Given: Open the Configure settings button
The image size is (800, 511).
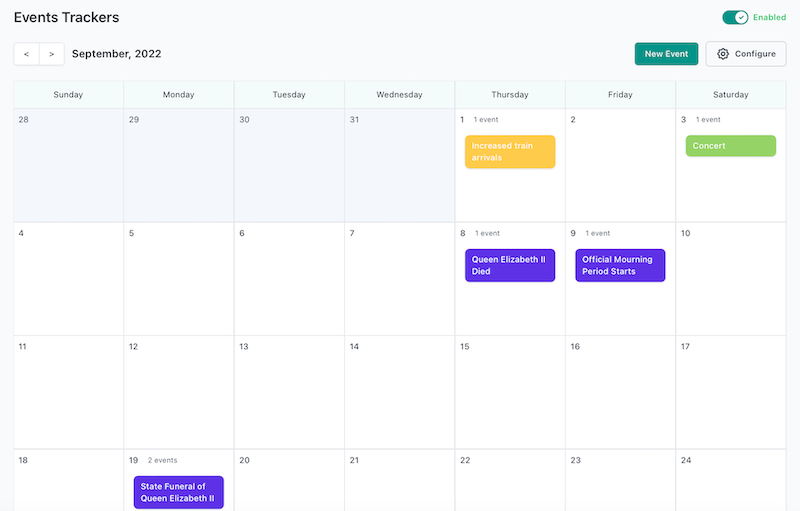Looking at the screenshot, I should [745, 54].
